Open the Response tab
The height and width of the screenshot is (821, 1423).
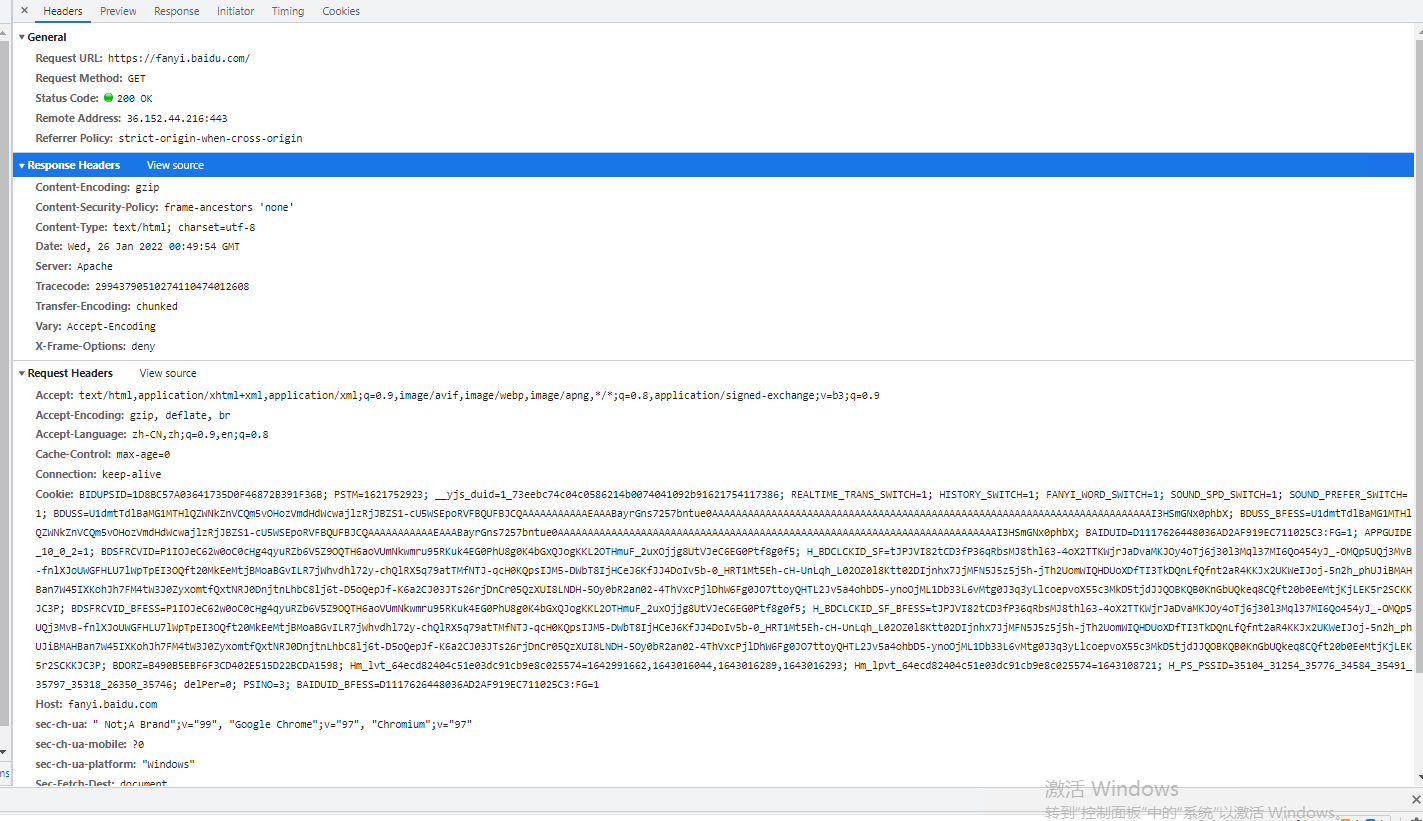(x=176, y=11)
